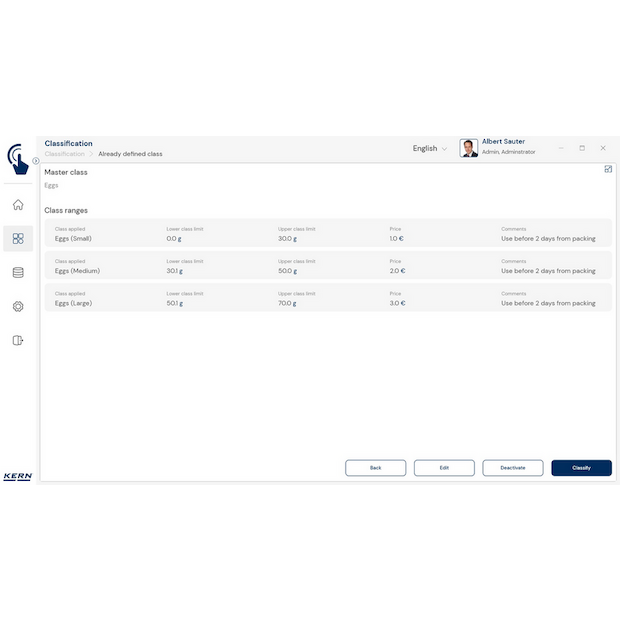Select the Eggs (Small) class row

[327, 234]
